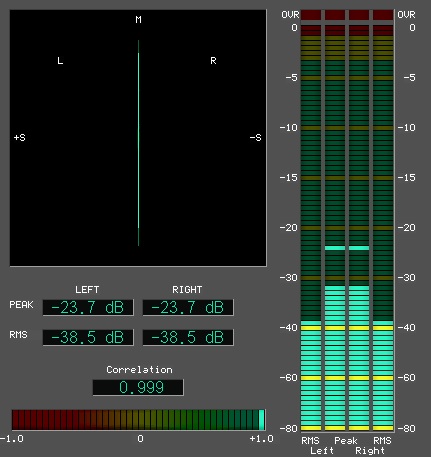The height and width of the screenshot is (457, 431).
Task: Click the +S label on the goniometer
Action: (x=20, y=138)
